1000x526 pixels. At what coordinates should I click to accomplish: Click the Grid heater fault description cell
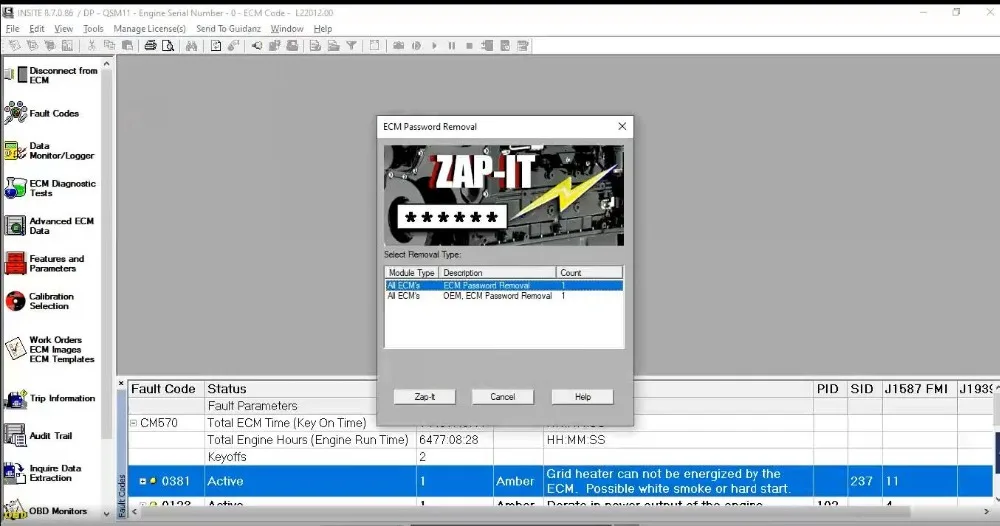[679, 481]
